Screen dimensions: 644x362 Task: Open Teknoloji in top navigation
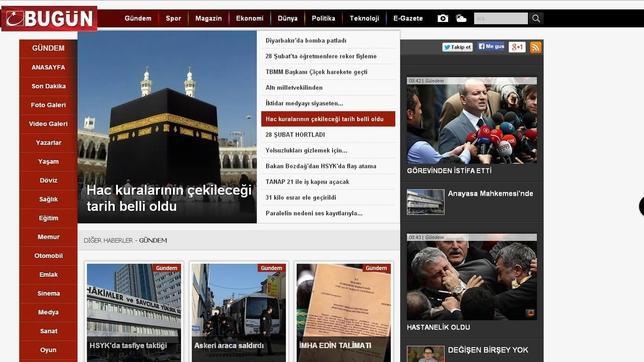[x=364, y=18]
